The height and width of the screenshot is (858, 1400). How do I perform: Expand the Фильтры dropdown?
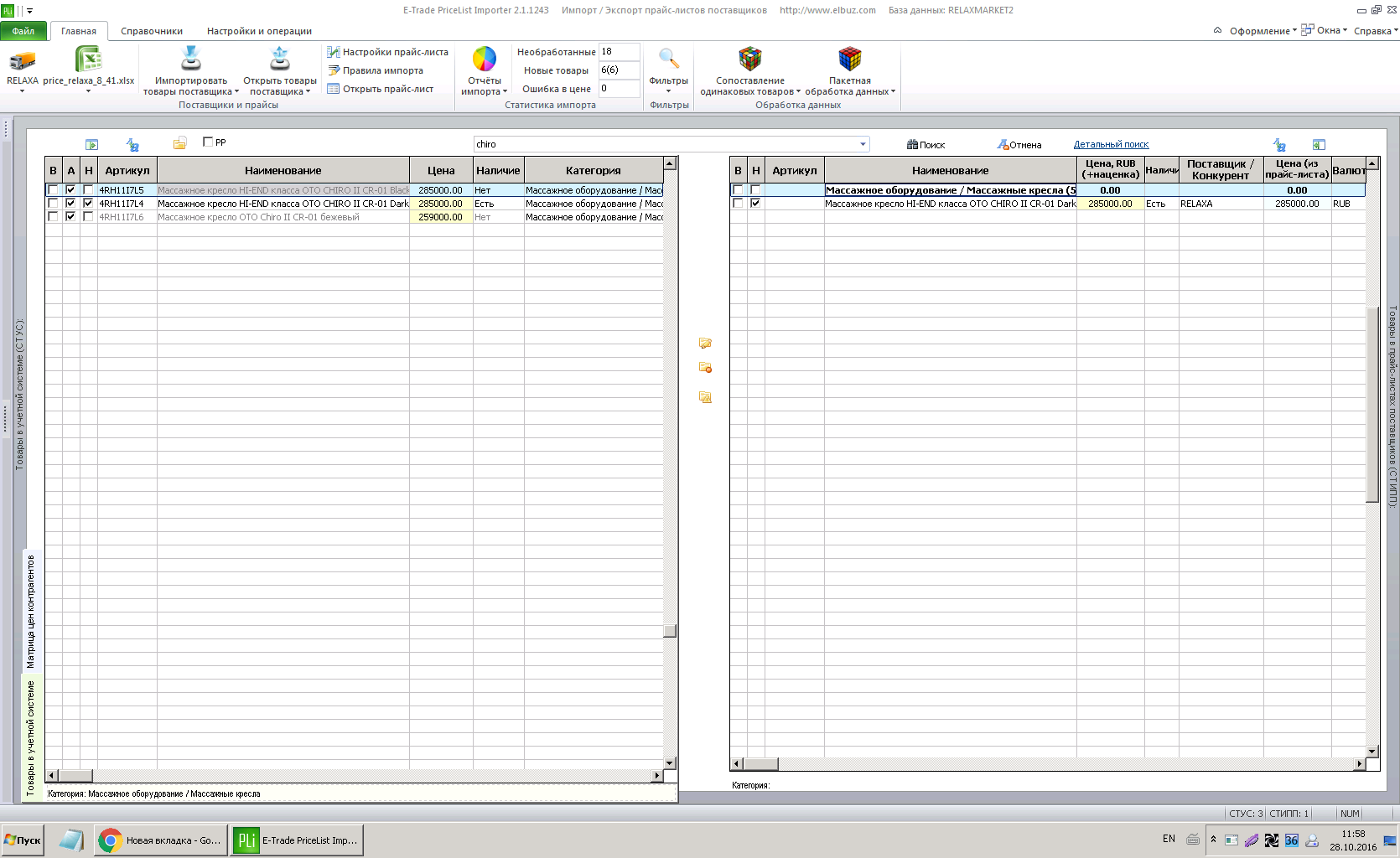click(x=668, y=91)
